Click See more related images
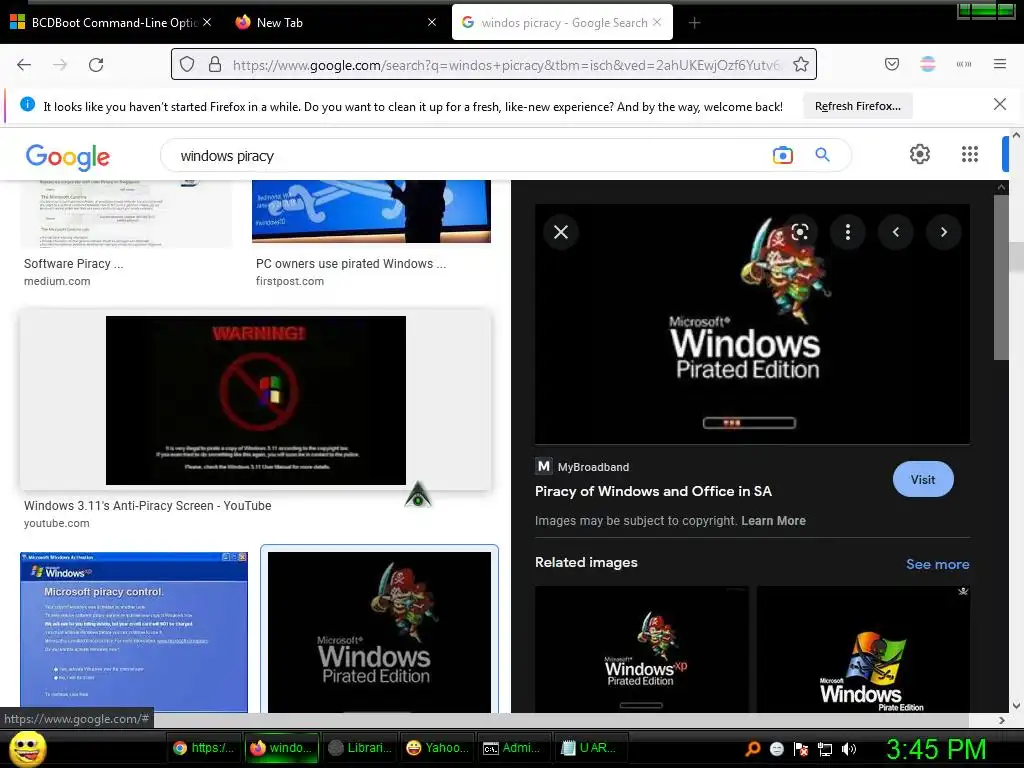 [937, 564]
